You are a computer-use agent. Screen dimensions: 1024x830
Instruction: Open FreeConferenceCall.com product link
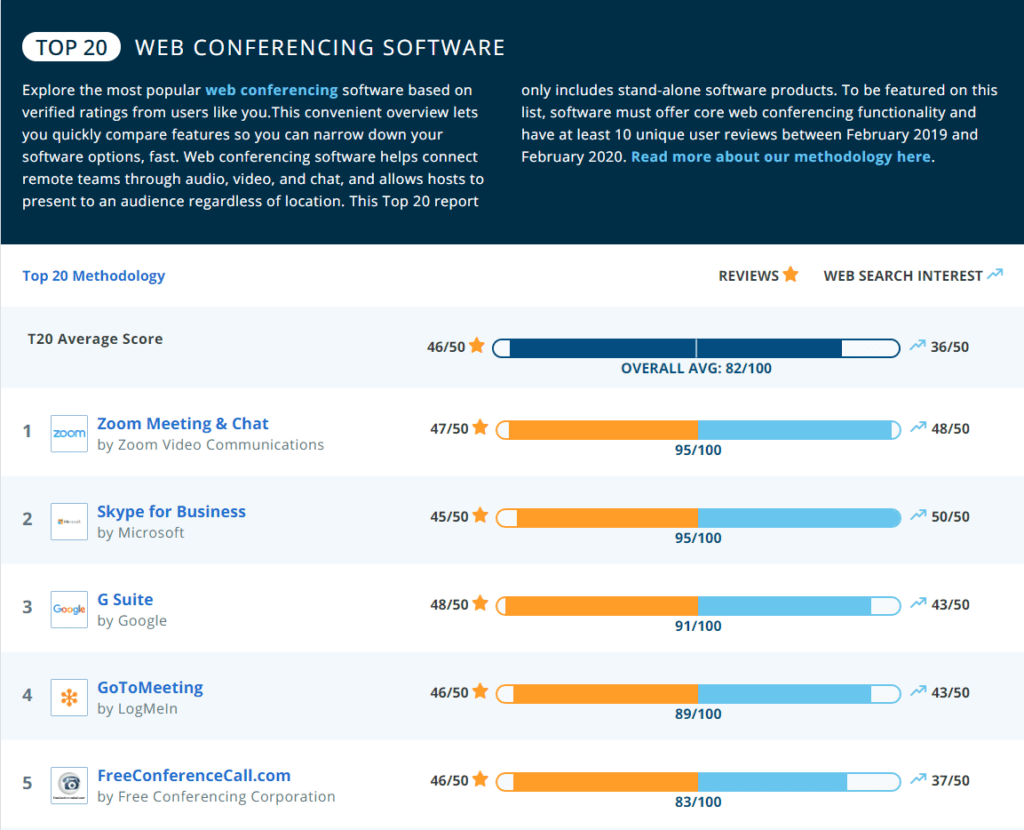point(194,776)
